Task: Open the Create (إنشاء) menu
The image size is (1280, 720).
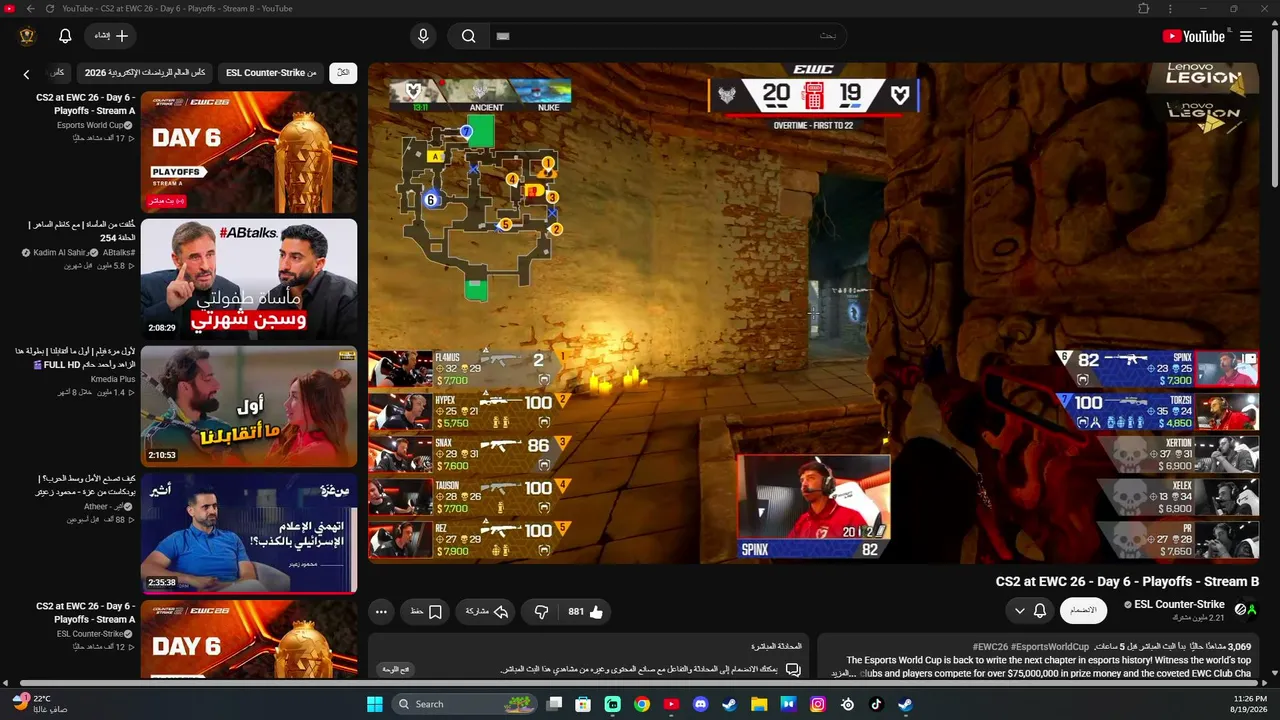Action: pos(111,36)
